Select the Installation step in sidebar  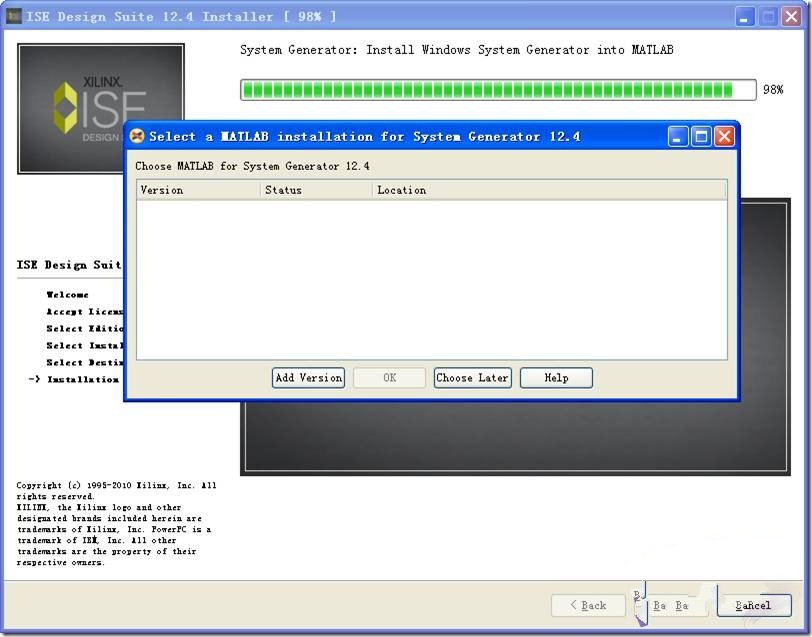coord(83,380)
